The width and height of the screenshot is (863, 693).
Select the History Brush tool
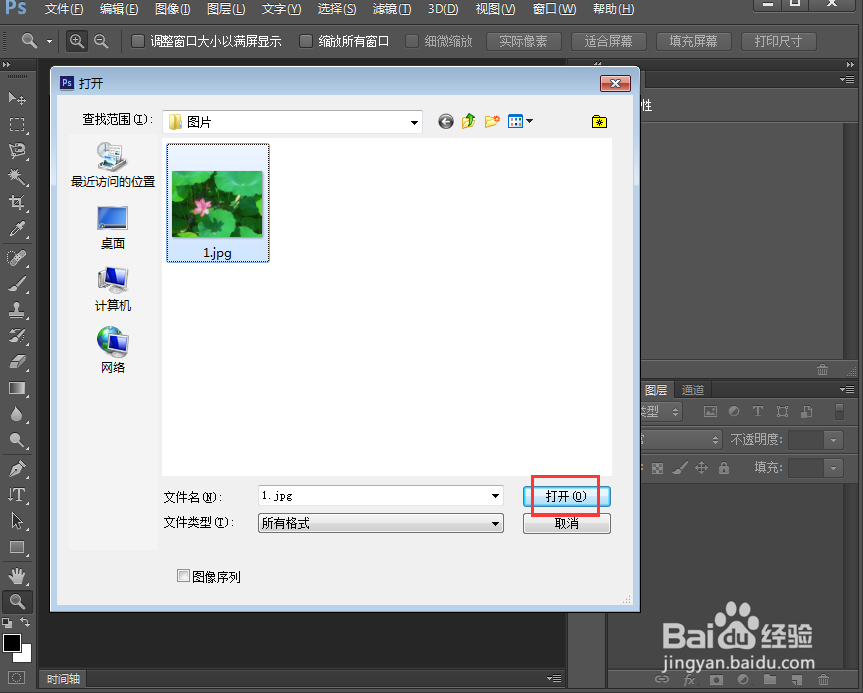[17, 336]
